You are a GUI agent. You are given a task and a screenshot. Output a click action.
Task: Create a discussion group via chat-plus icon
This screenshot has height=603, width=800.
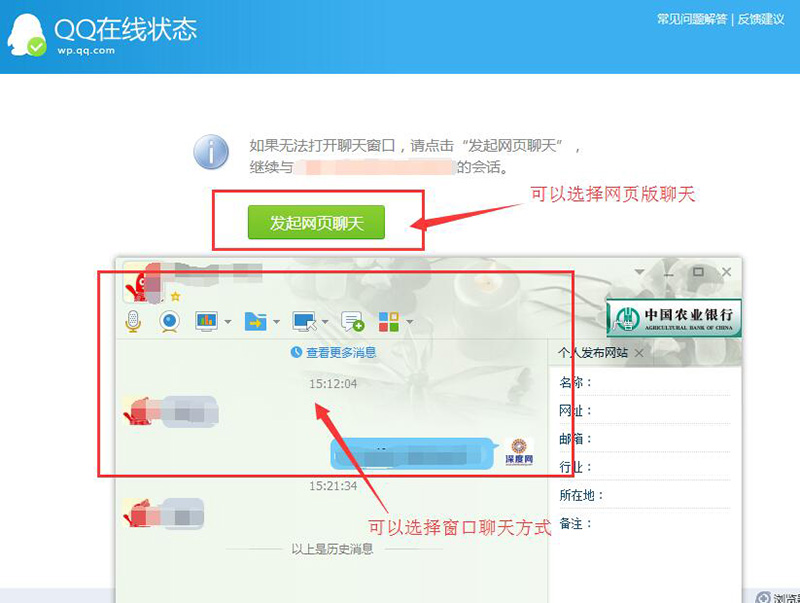coord(351,320)
